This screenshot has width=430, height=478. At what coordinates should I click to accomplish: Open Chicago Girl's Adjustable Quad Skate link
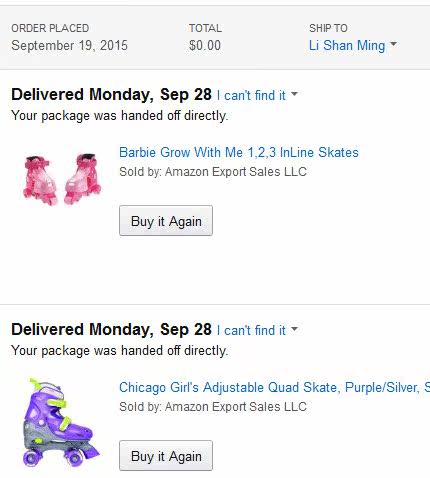point(274,387)
